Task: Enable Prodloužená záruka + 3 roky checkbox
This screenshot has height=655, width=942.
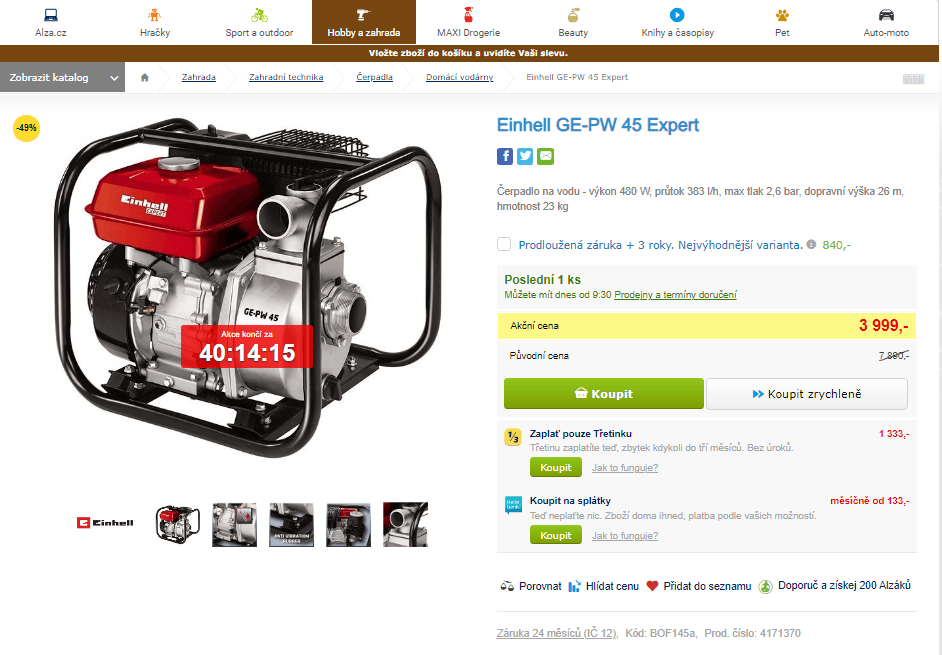Action: point(504,244)
